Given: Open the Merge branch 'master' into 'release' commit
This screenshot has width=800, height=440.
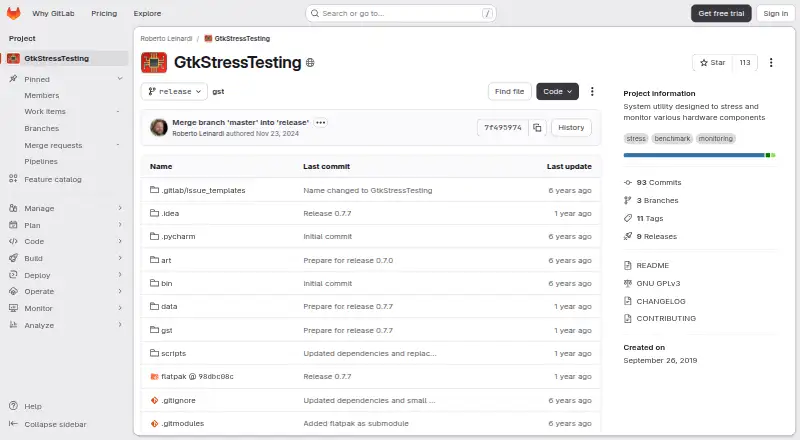Looking at the screenshot, I should pos(240,123).
